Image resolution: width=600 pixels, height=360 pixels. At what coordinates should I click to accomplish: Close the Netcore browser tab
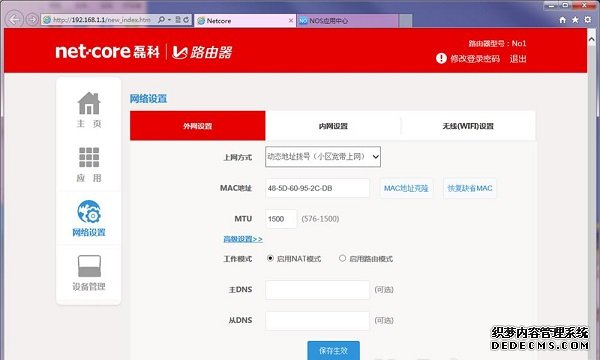(291, 20)
